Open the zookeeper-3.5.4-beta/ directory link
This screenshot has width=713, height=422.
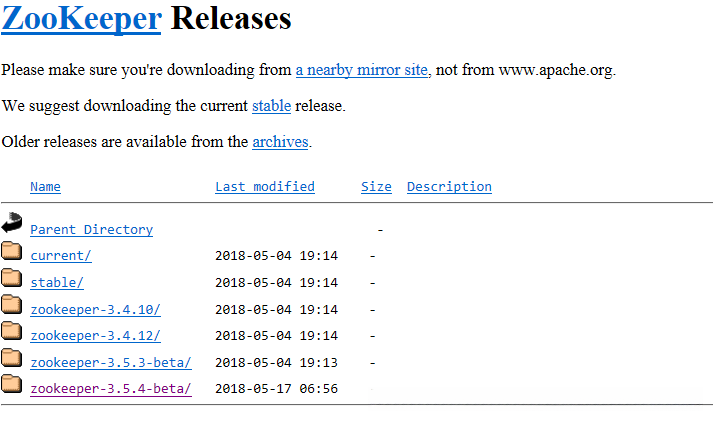pos(110,389)
